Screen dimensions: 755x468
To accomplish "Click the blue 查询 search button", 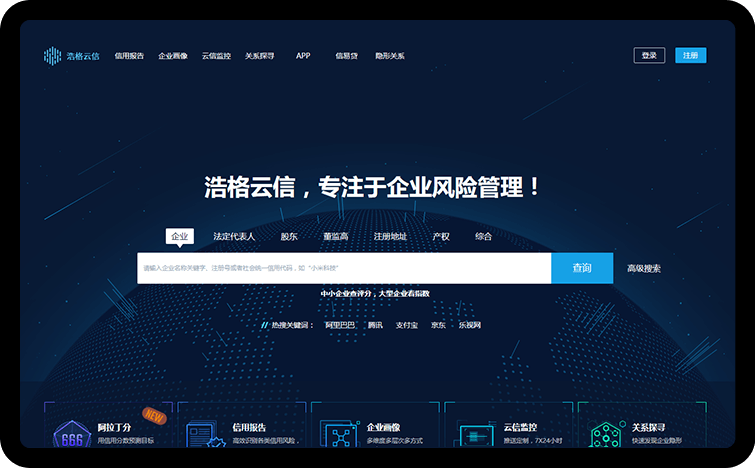I will pyautogui.click(x=582, y=268).
